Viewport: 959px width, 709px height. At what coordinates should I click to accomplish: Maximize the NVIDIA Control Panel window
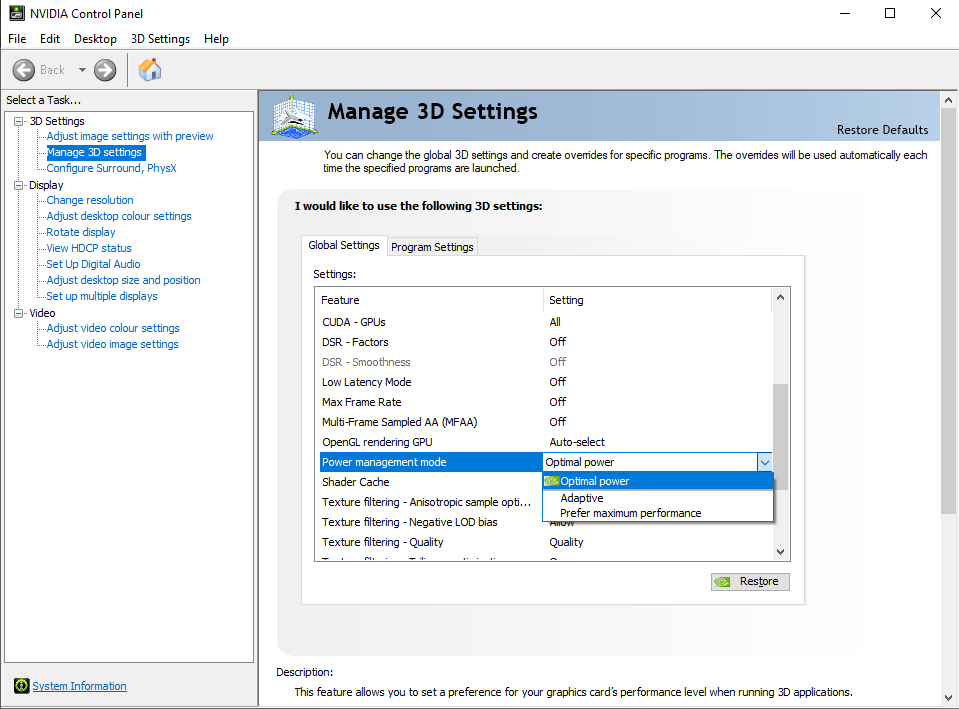click(890, 13)
